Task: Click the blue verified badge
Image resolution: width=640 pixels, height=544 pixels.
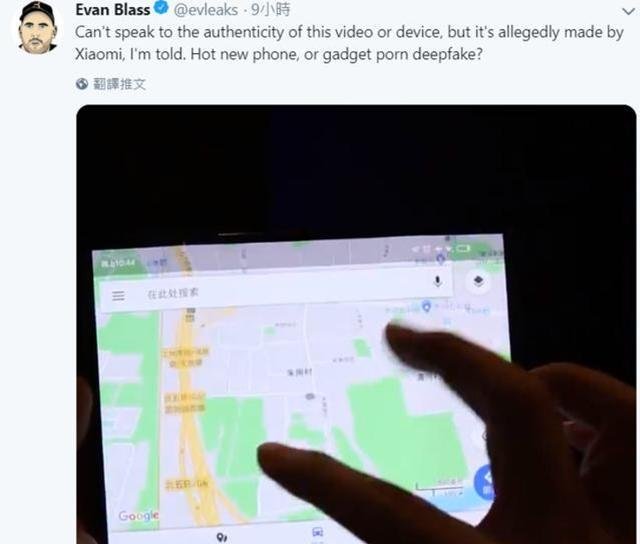Action: (162, 7)
